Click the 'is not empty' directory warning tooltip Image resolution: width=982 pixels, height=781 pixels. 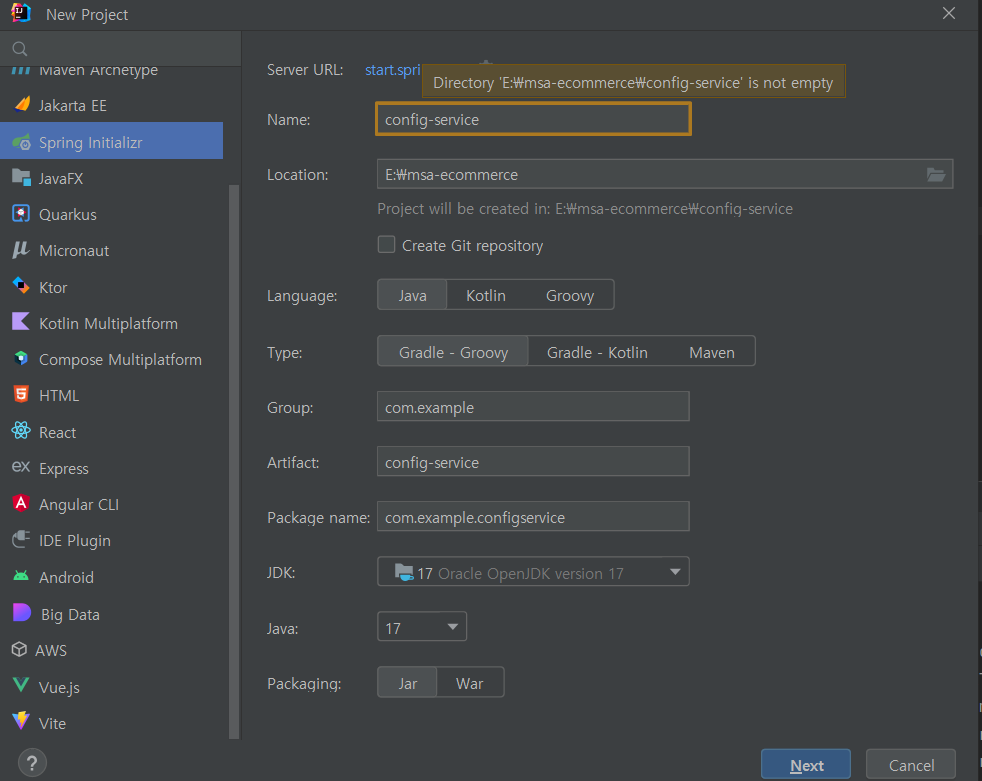pos(633,82)
